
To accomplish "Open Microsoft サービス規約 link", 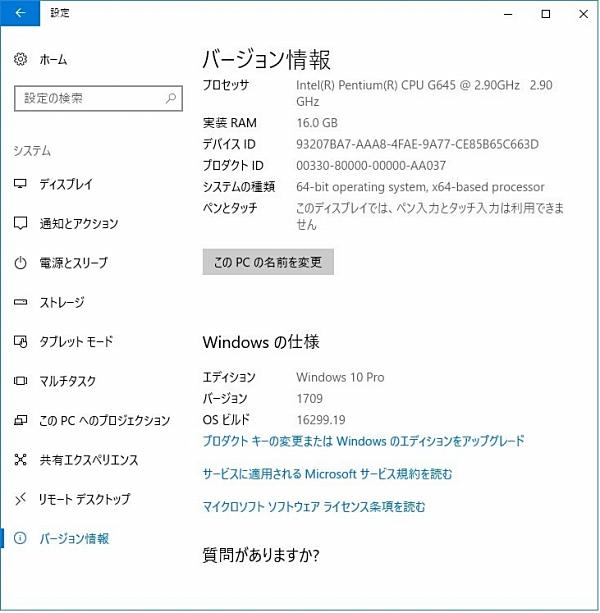I will click(x=327, y=474).
